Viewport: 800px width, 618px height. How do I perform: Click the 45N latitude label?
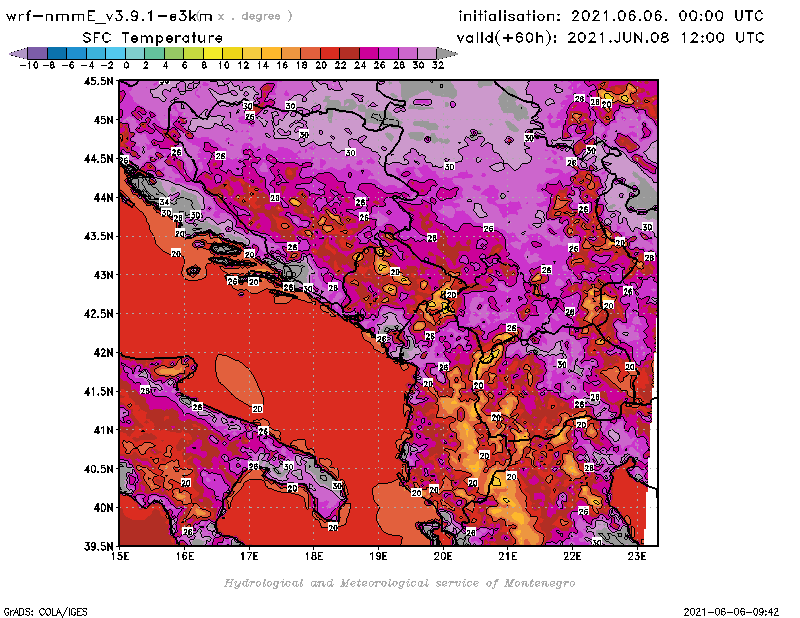coord(103,120)
